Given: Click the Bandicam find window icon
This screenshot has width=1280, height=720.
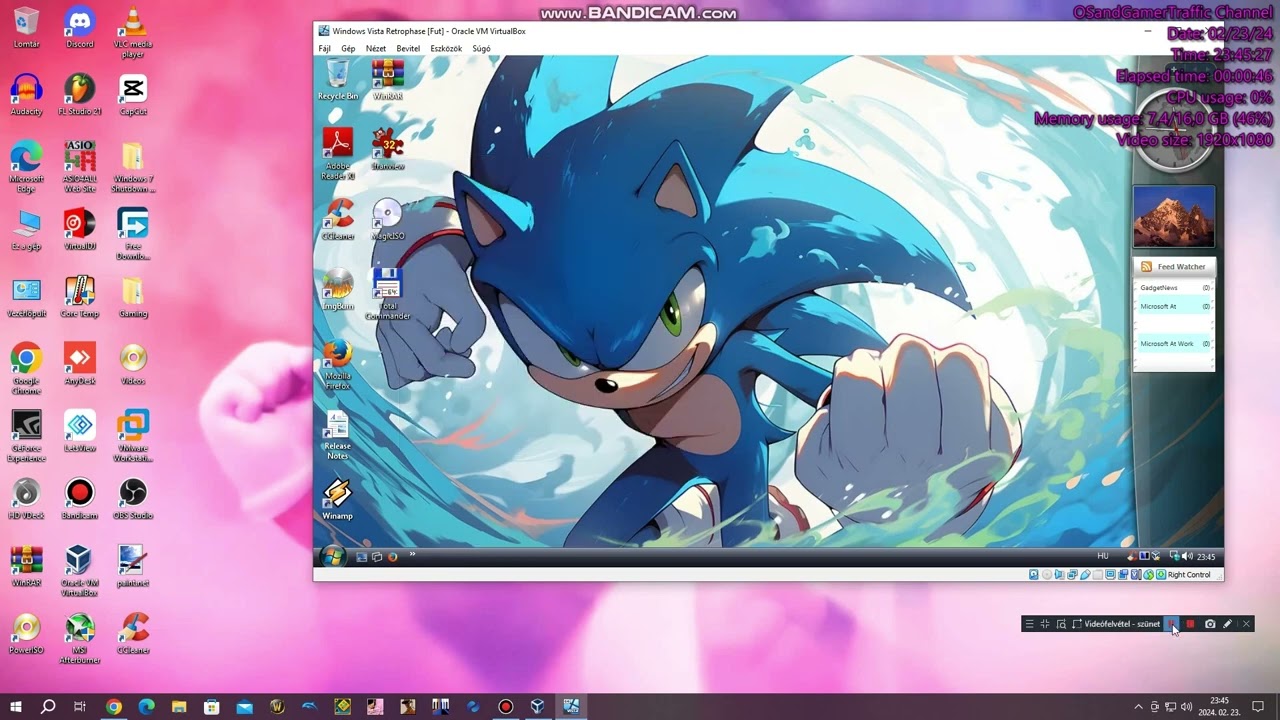Looking at the screenshot, I should click(x=1061, y=624).
